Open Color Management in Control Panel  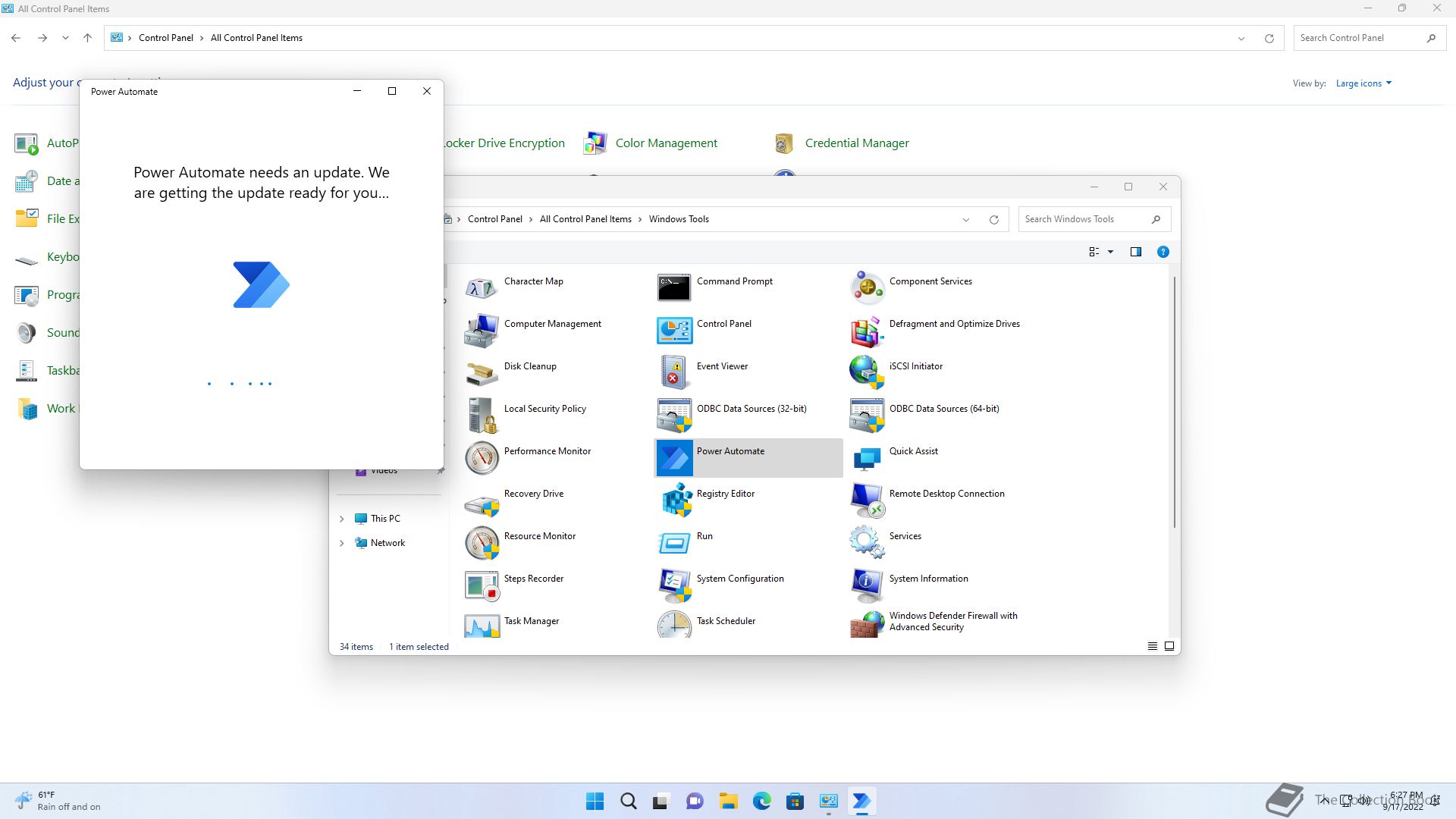coord(666,143)
